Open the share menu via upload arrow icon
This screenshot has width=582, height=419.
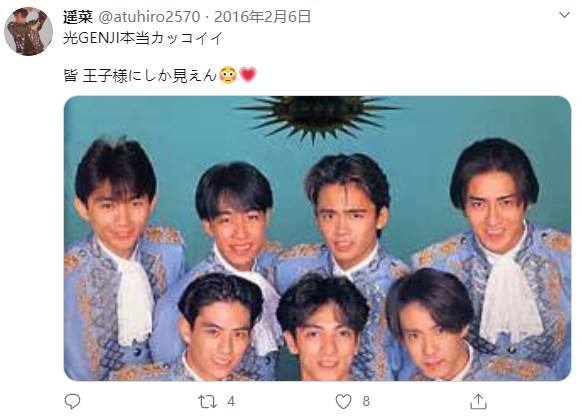pos(478,401)
